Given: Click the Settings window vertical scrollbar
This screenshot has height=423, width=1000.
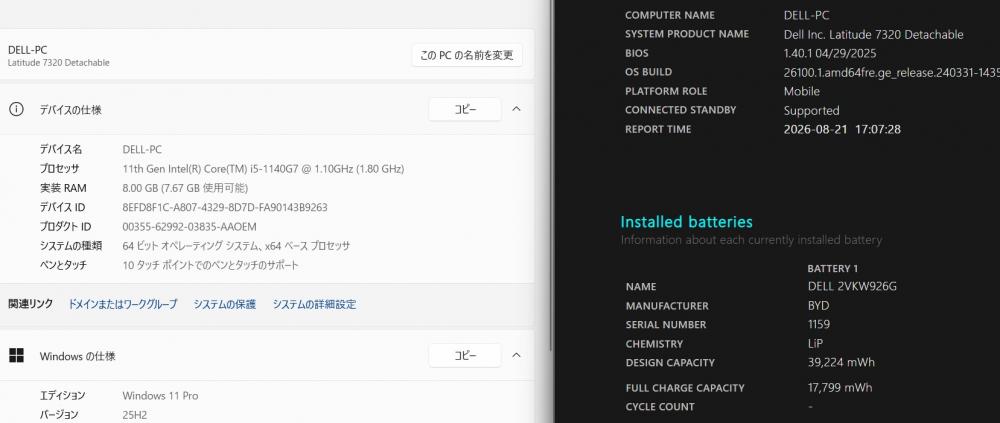Looking at the screenshot, I should [x=551, y=175].
